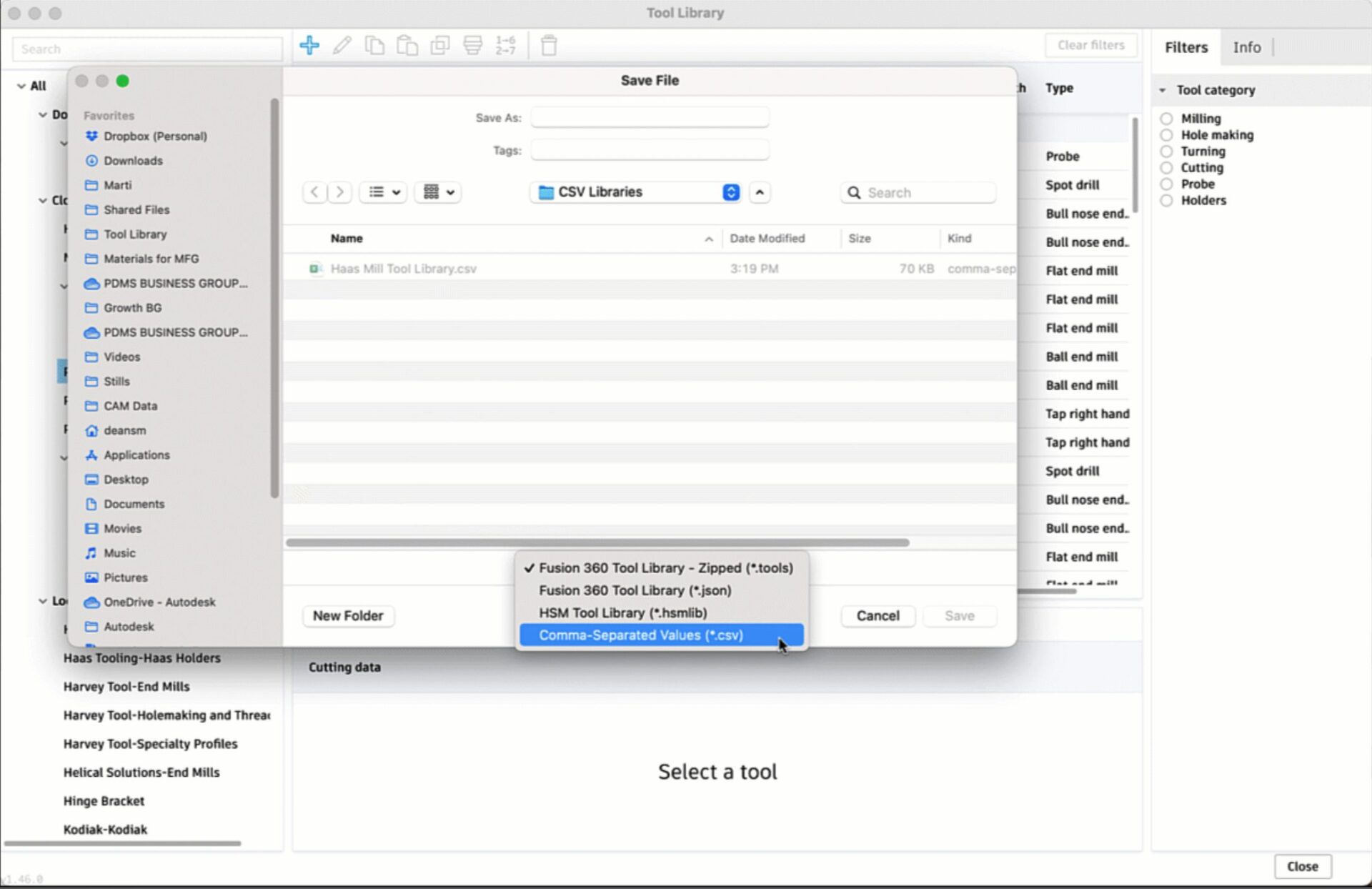Click the back navigation arrow
Screen dimensions: 1372x889
(x=314, y=192)
